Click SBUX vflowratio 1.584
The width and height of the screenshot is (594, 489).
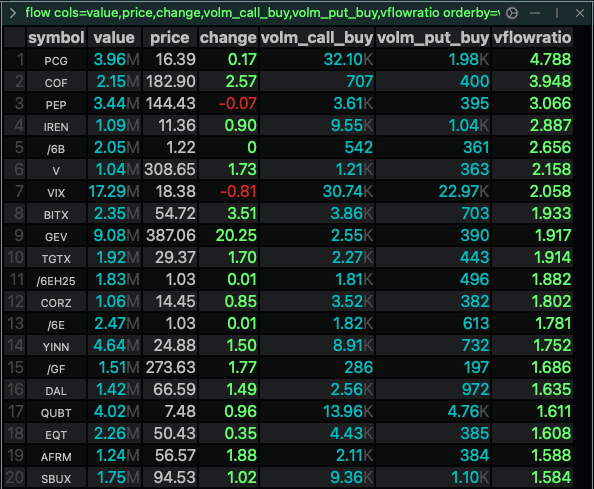click(532, 477)
